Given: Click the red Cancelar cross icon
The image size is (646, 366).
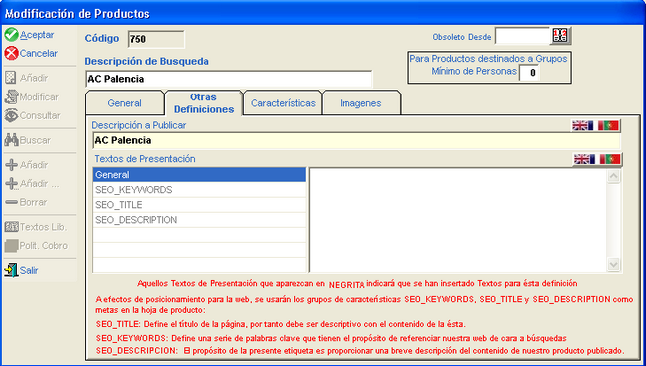Looking at the screenshot, I should (12, 54).
